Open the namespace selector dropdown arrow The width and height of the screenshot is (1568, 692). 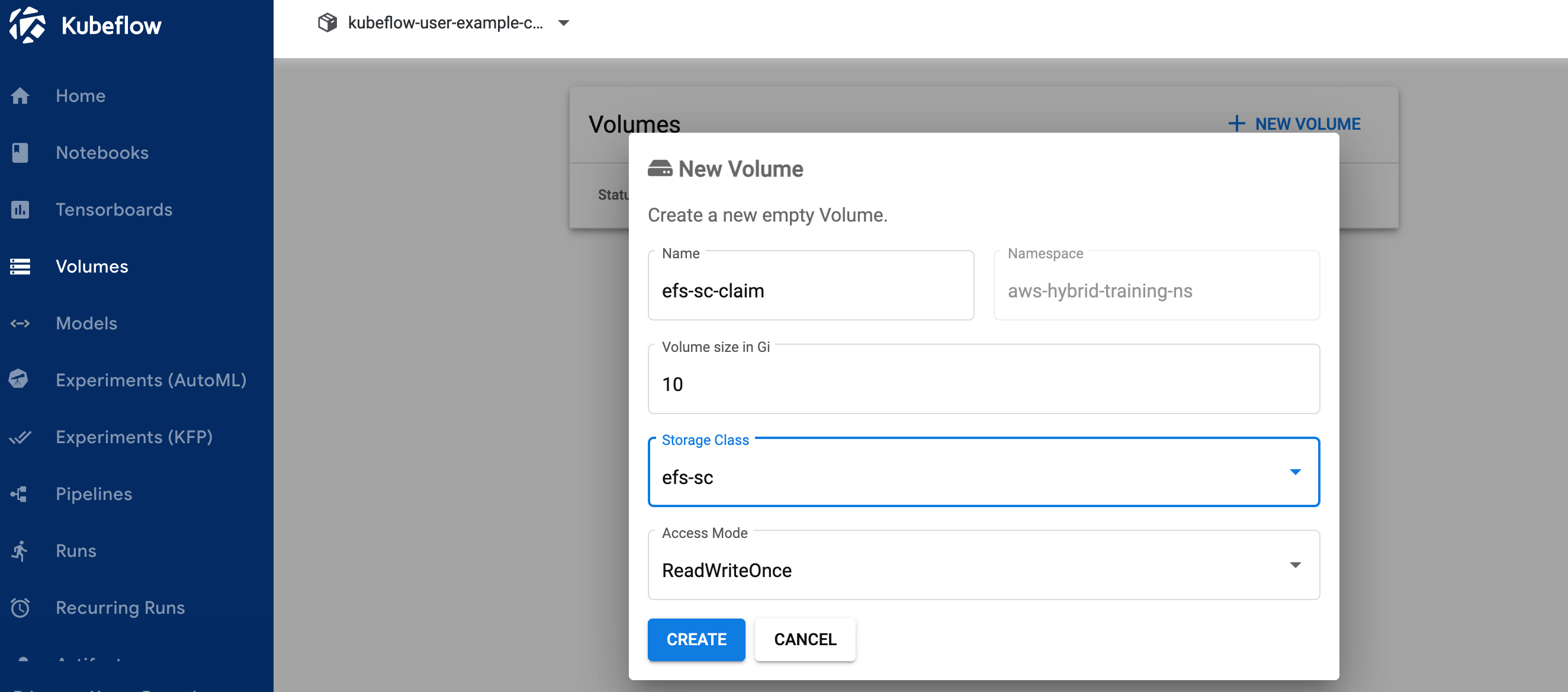(564, 23)
